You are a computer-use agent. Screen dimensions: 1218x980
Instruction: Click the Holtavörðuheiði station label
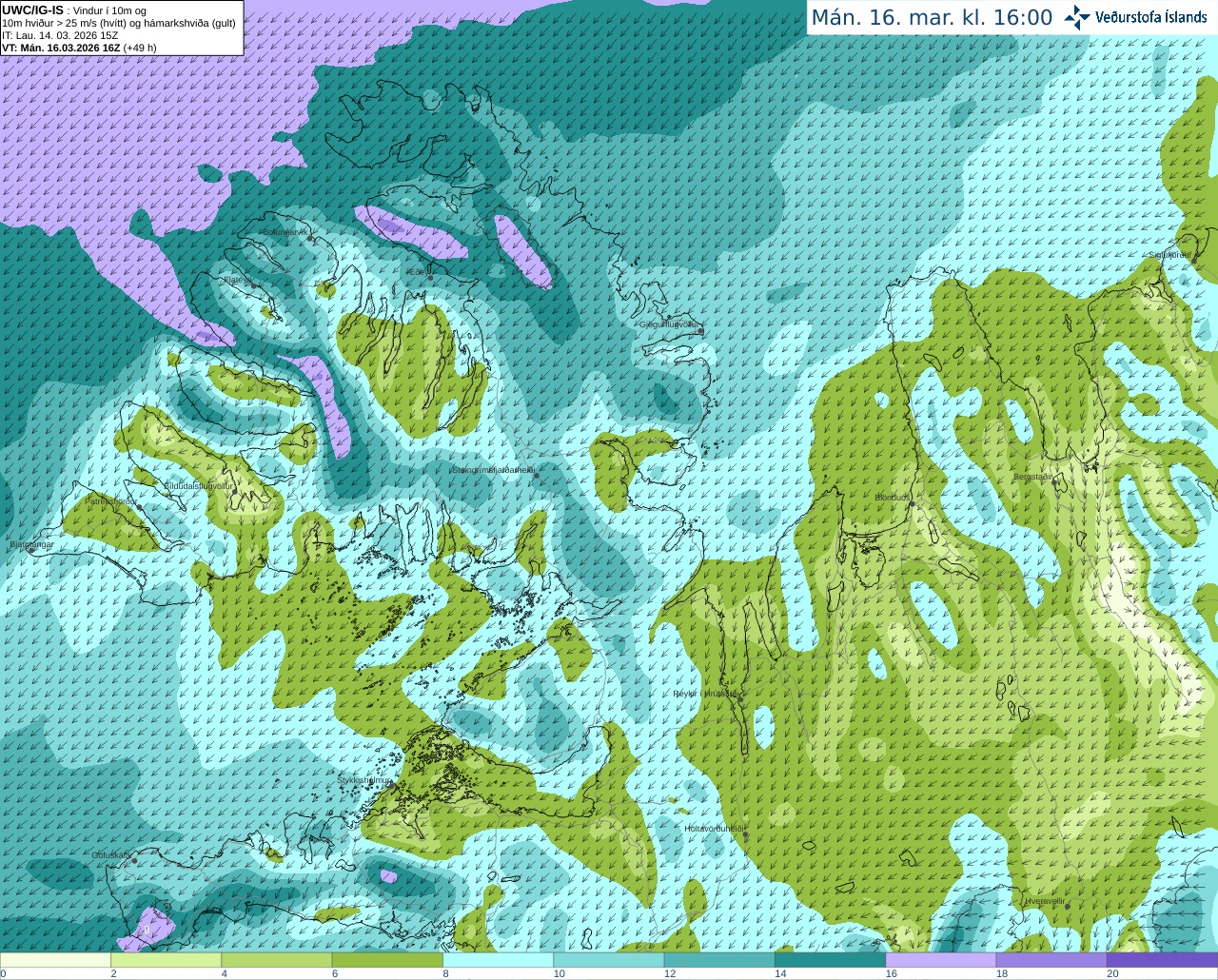pos(714,829)
